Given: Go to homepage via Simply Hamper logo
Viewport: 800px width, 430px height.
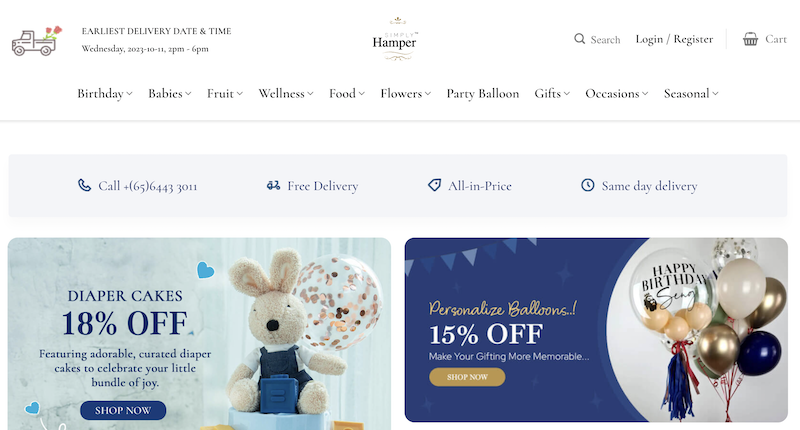Looking at the screenshot, I should click(x=395, y=39).
